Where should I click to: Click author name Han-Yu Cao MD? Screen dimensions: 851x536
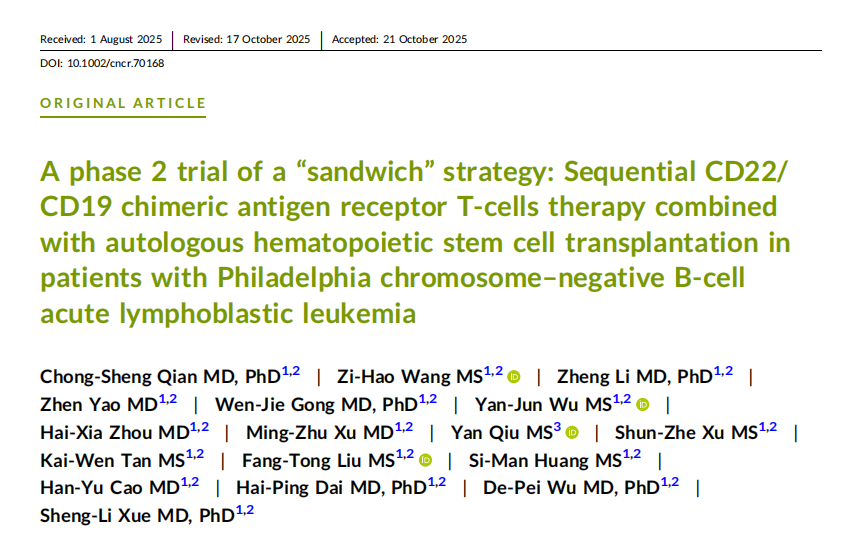pyautogui.click(x=110, y=488)
